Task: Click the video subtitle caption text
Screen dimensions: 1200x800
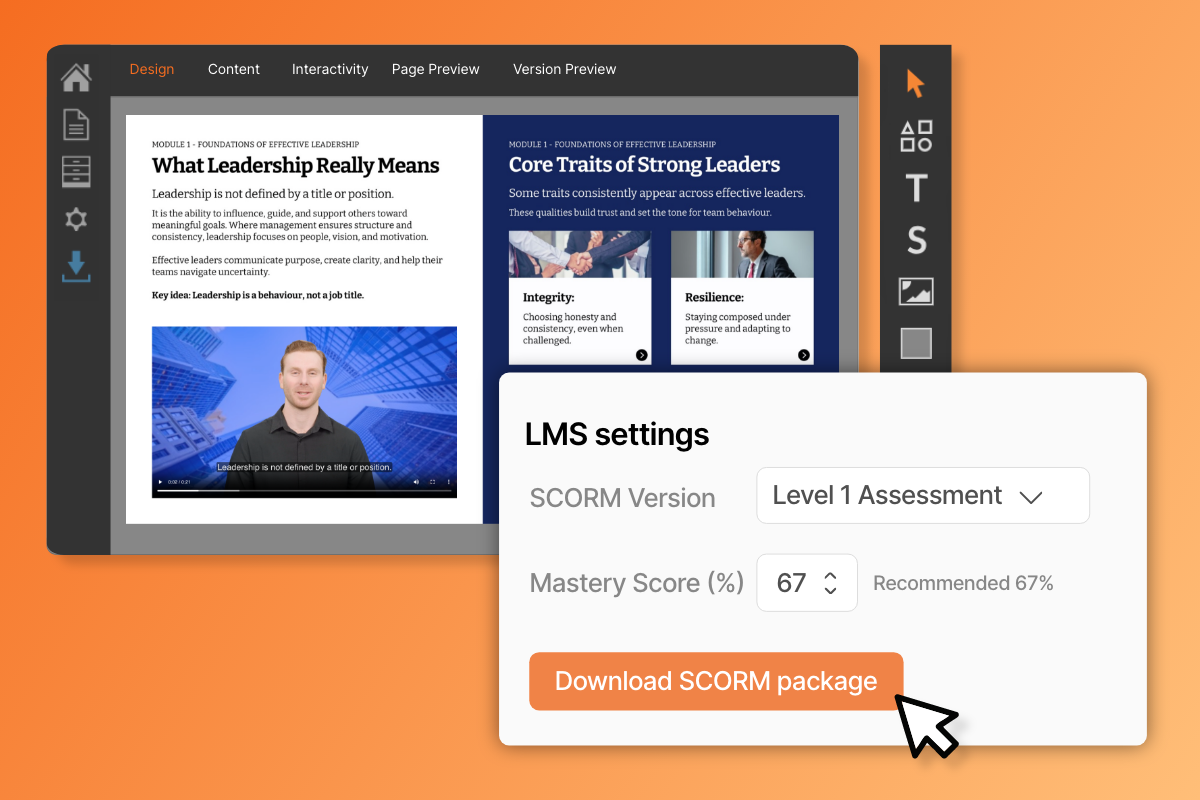Action: coord(304,467)
